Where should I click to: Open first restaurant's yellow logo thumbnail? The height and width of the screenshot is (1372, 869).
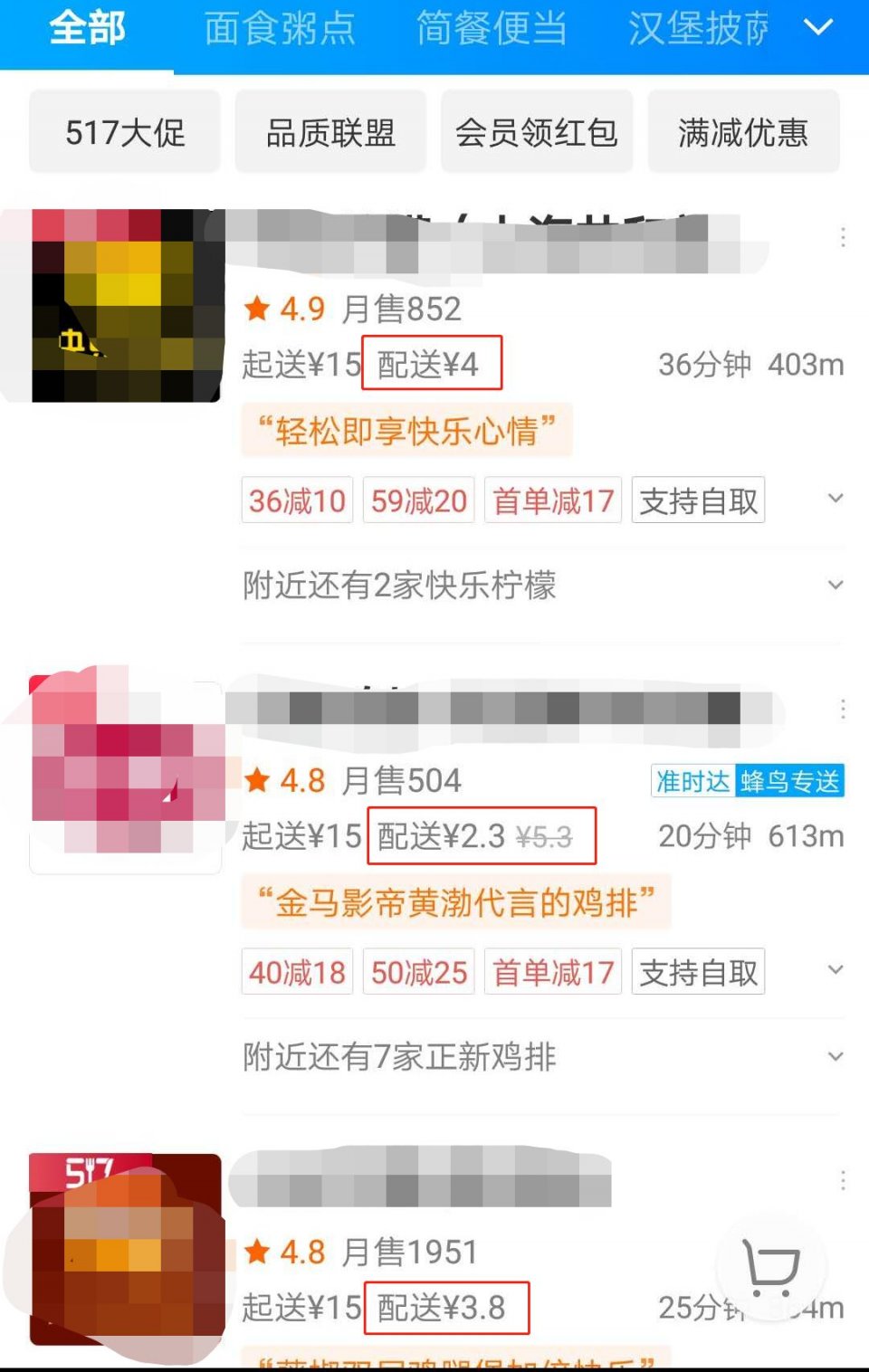(127, 306)
